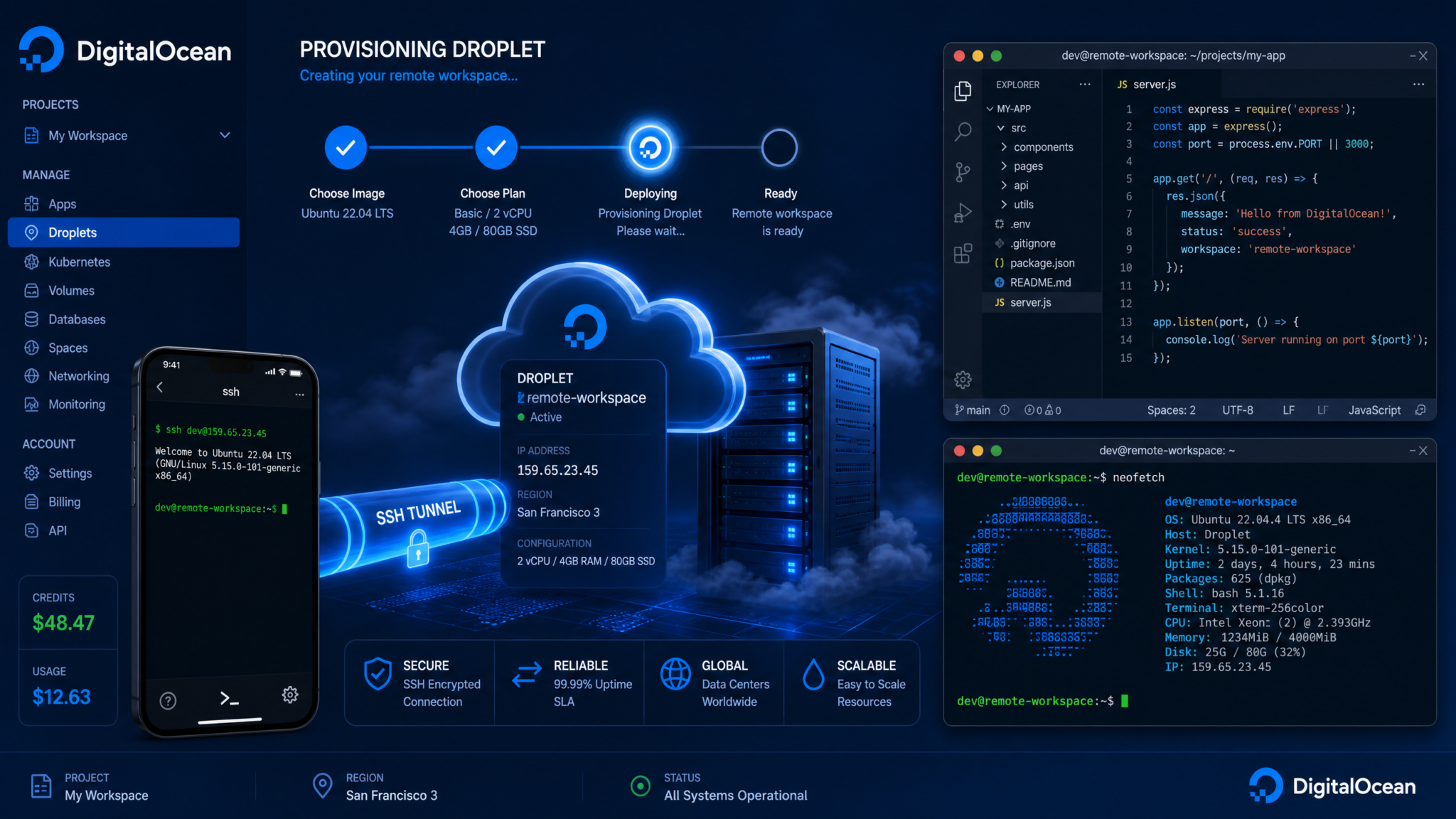Open Networking label in sidebar menu

point(79,376)
